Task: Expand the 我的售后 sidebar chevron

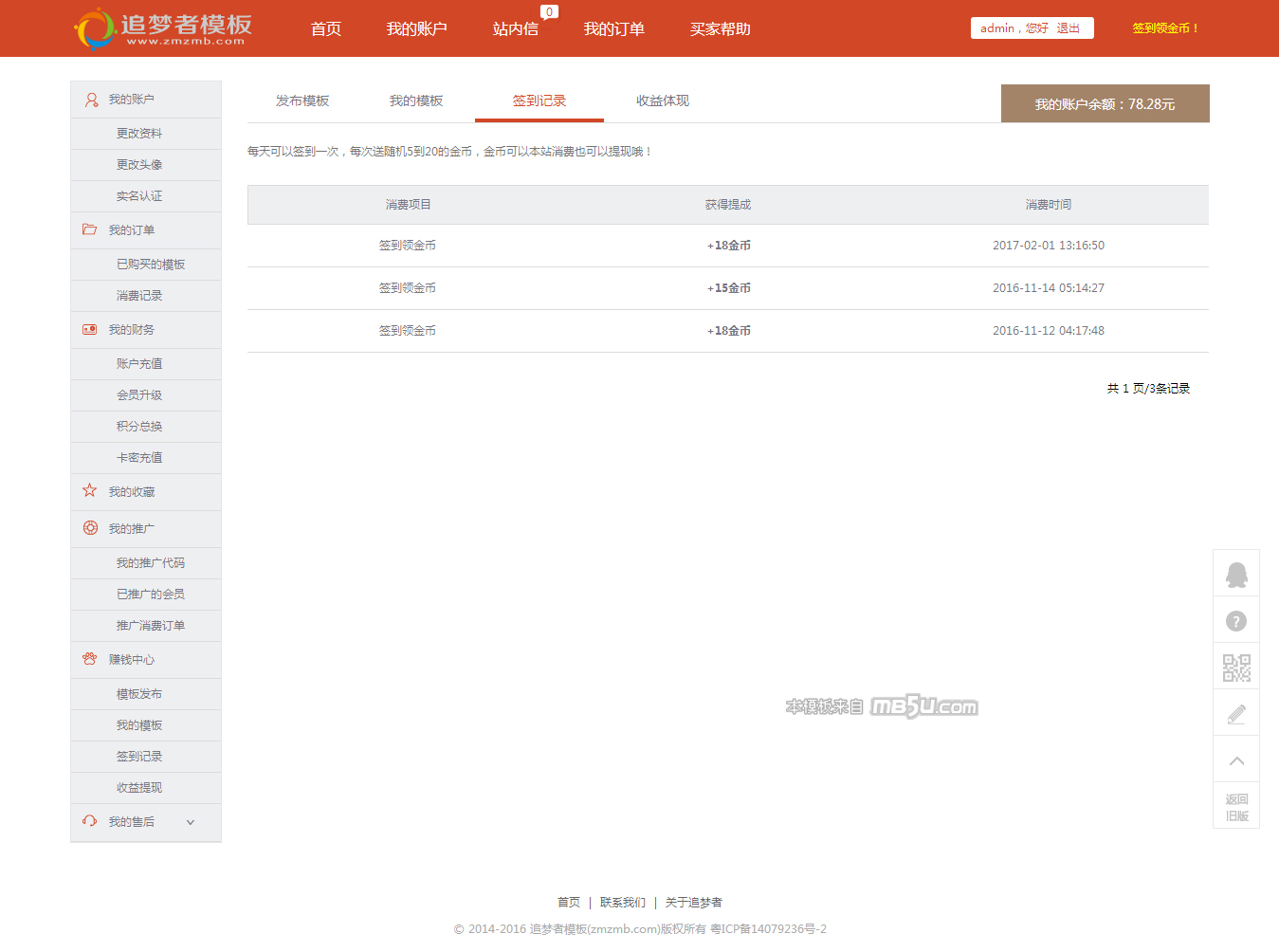Action: point(191,822)
